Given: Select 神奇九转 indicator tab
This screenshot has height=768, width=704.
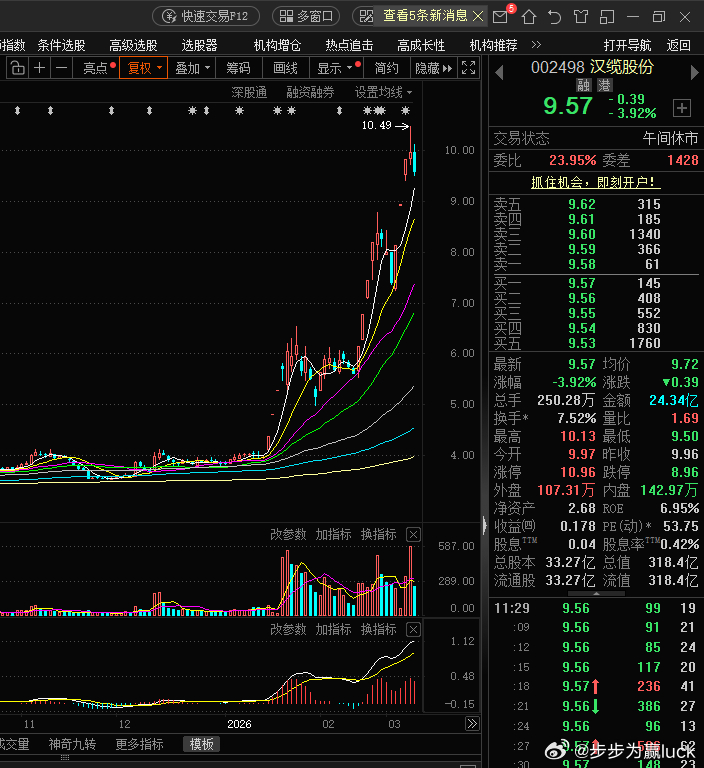Looking at the screenshot, I should (72, 744).
